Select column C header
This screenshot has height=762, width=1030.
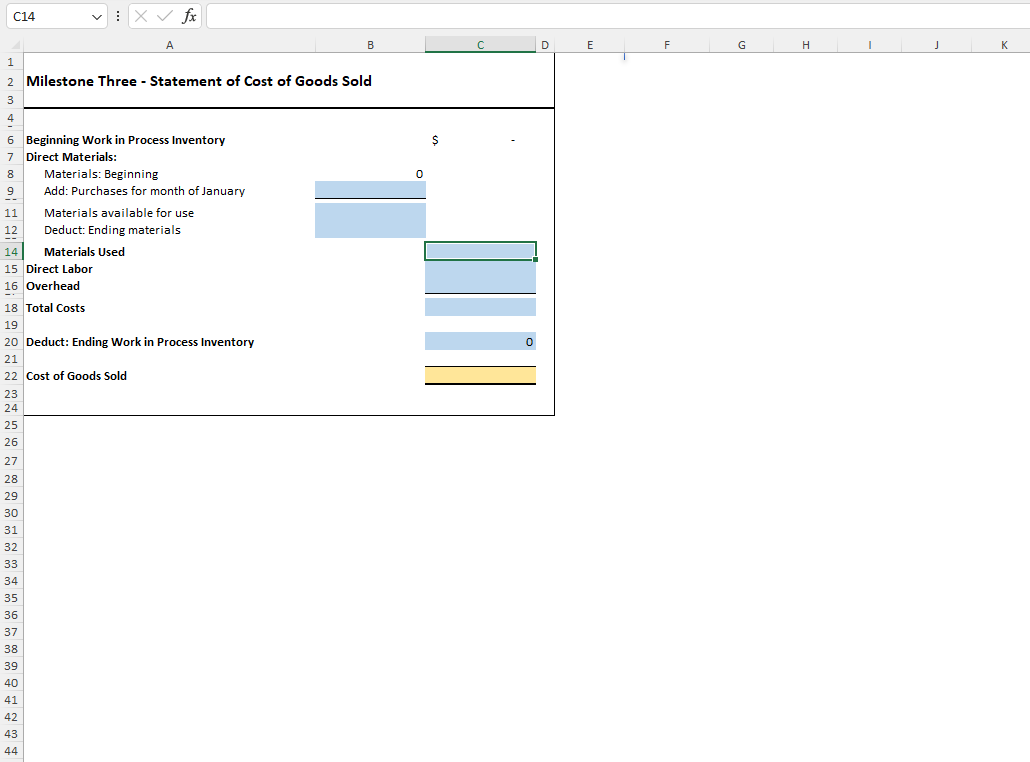click(x=480, y=45)
